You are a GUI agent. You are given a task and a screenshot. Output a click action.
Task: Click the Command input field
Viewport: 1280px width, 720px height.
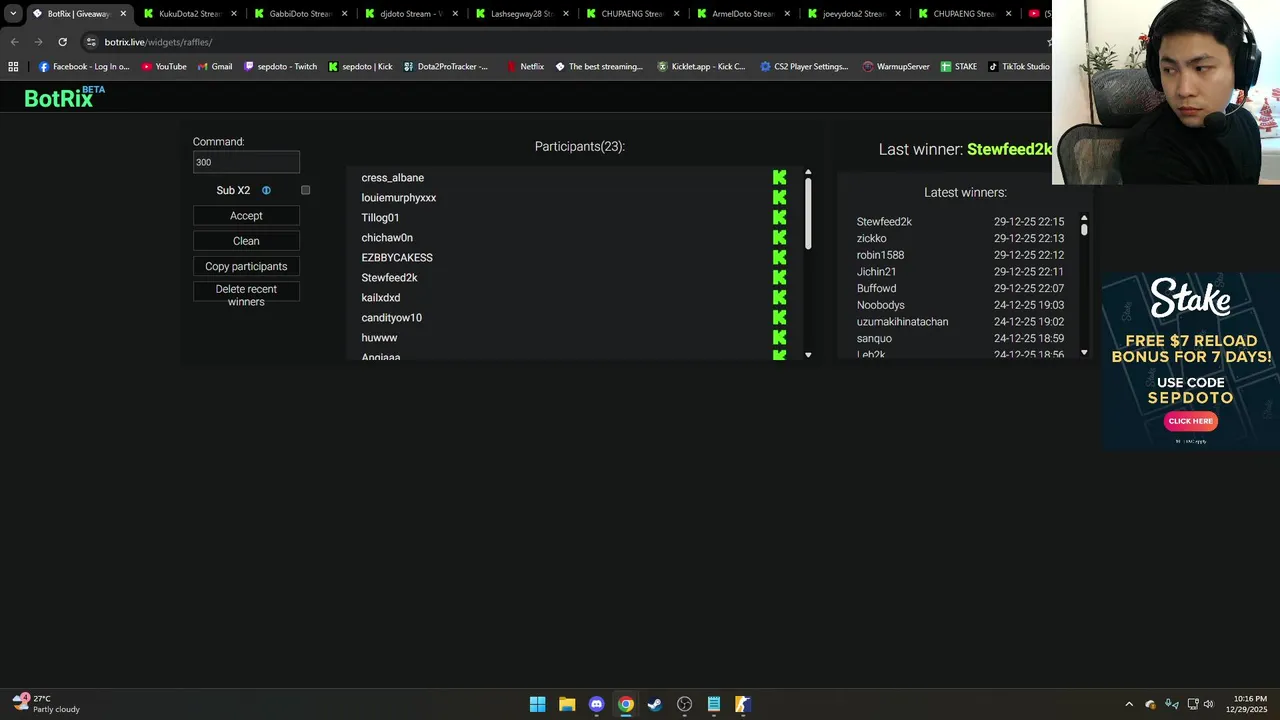[x=246, y=162]
